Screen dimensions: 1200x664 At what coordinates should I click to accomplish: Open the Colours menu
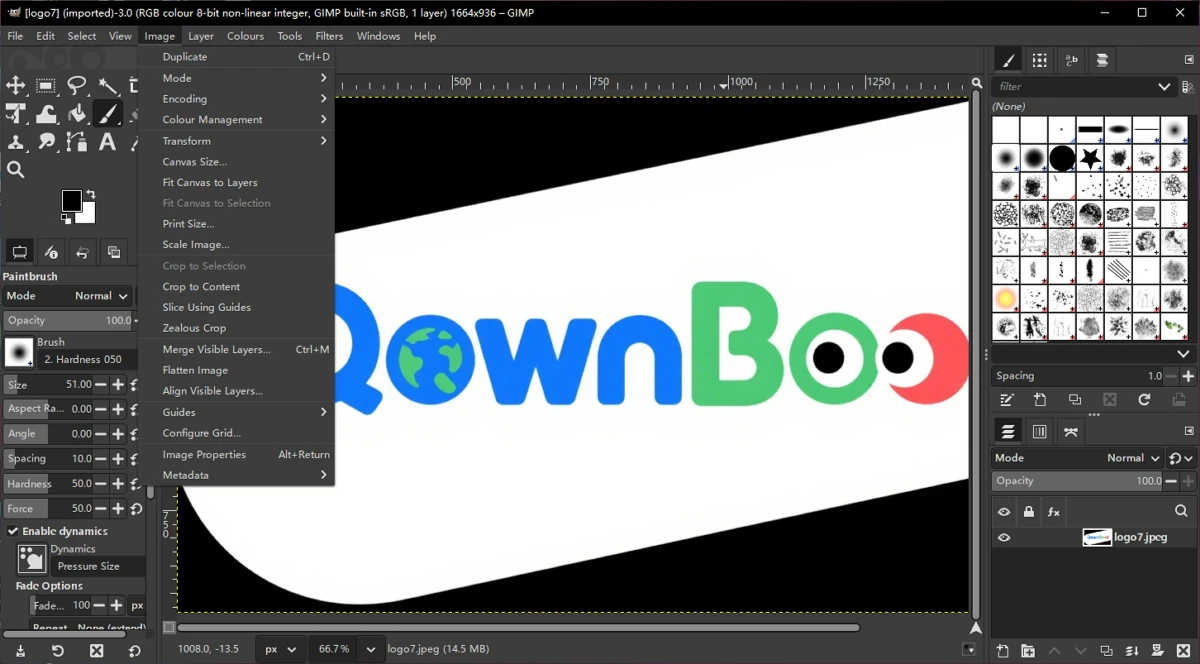point(245,36)
